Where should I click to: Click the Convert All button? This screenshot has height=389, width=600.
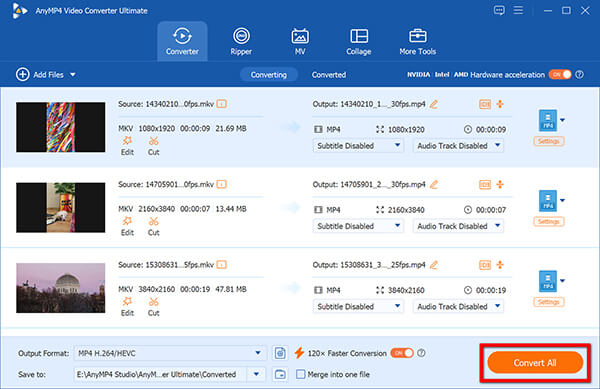(535, 363)
